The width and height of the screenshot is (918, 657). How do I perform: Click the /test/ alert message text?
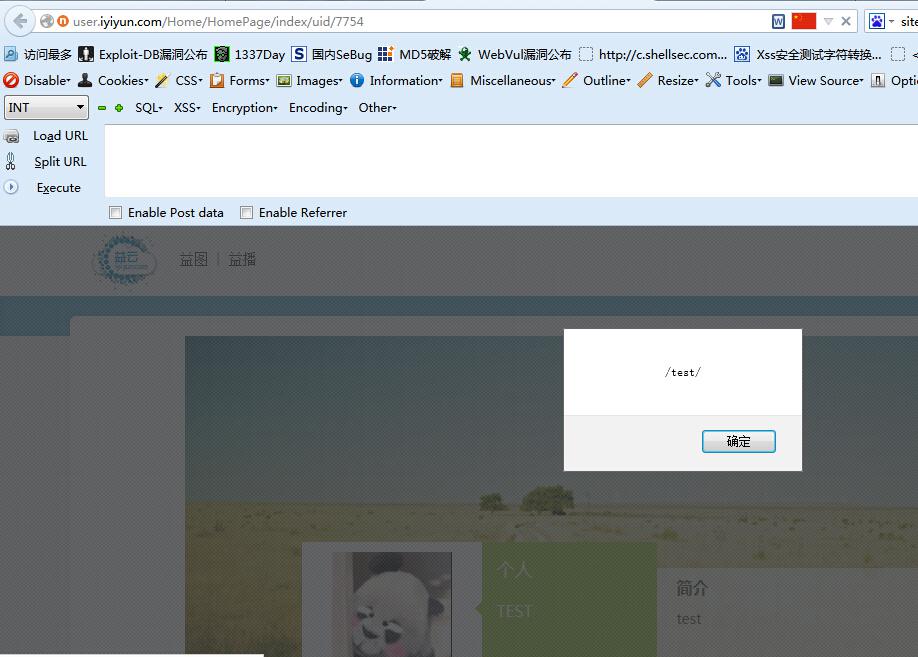(683, 372)
